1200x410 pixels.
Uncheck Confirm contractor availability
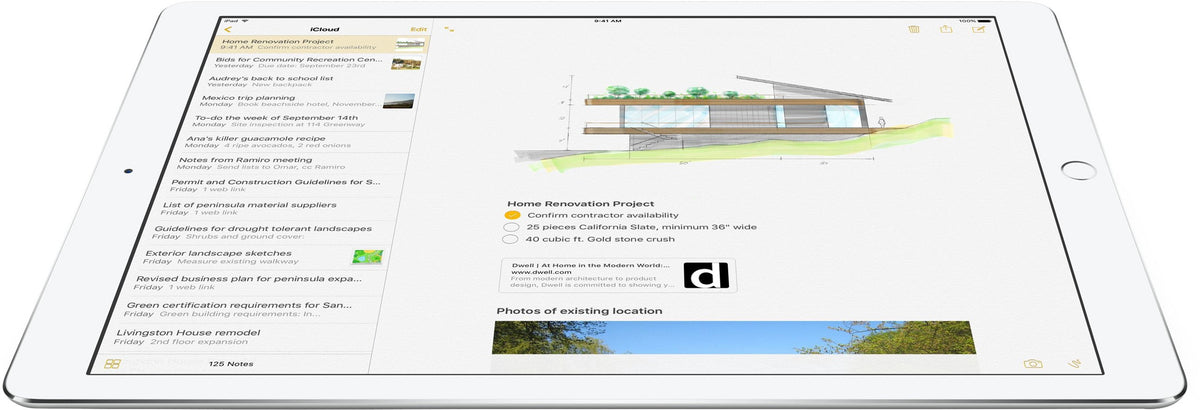pos(512,215)
